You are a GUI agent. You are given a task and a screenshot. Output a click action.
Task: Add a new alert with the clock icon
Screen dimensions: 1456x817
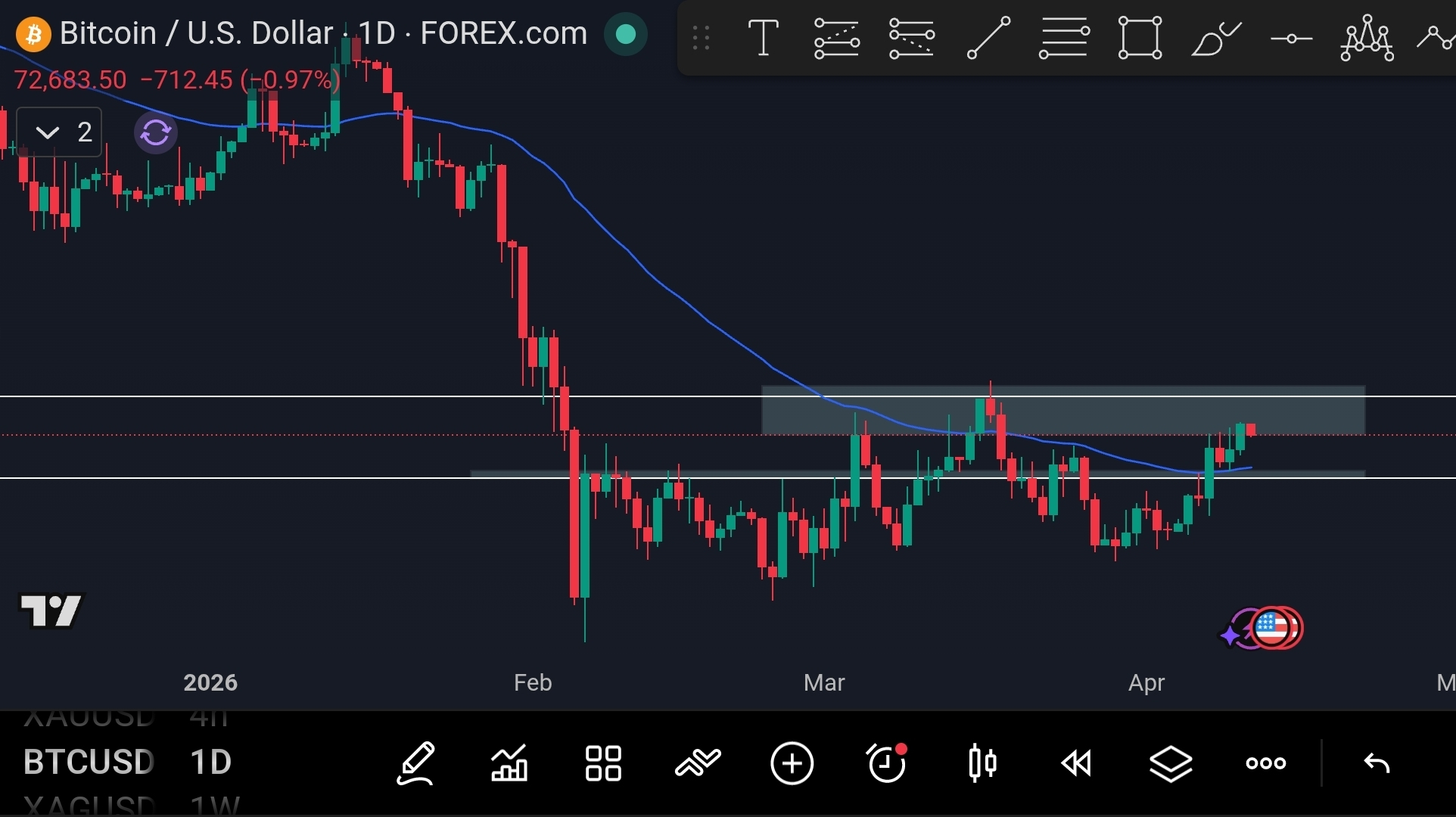[x=886, y=763]
